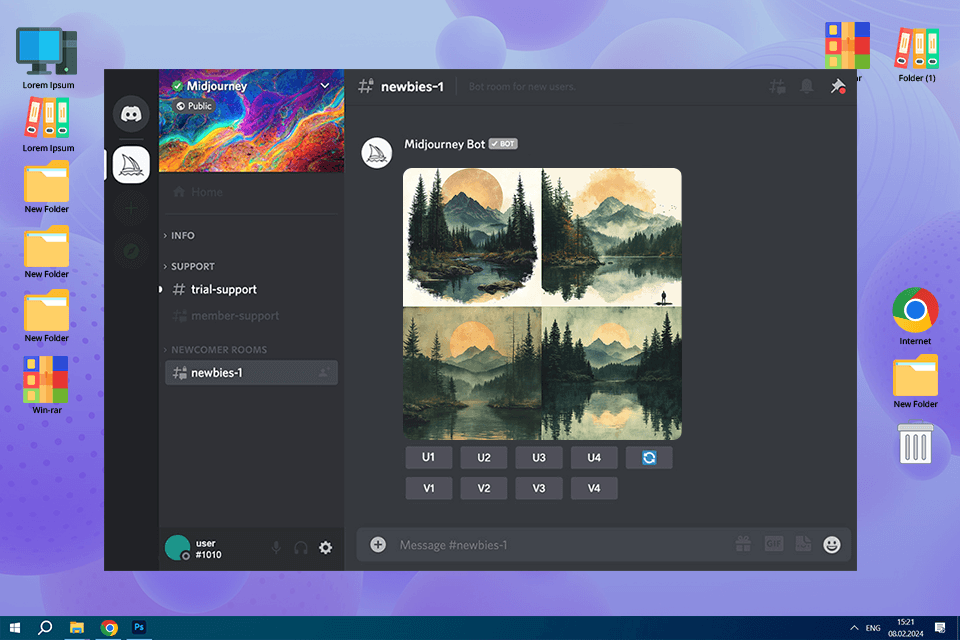Click the V1 variation button
This screenshot has width=960, height=640.
[x=429, y=488]
